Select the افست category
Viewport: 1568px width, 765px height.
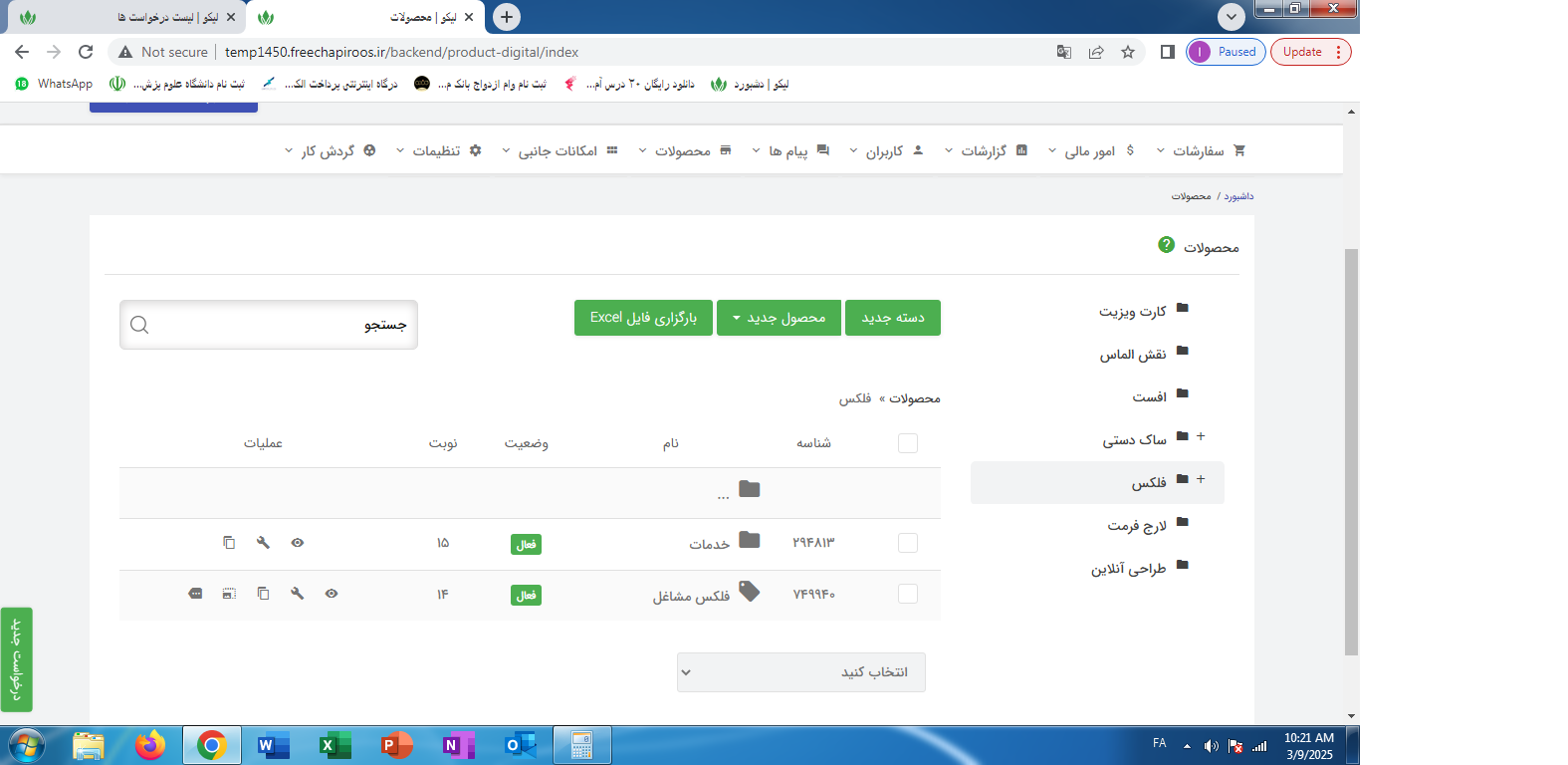(x=1149, y=397)
